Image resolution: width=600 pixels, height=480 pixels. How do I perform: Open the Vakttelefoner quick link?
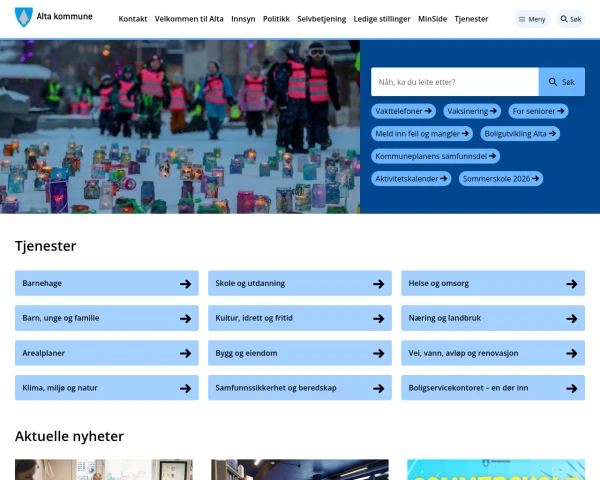[403, 111]
